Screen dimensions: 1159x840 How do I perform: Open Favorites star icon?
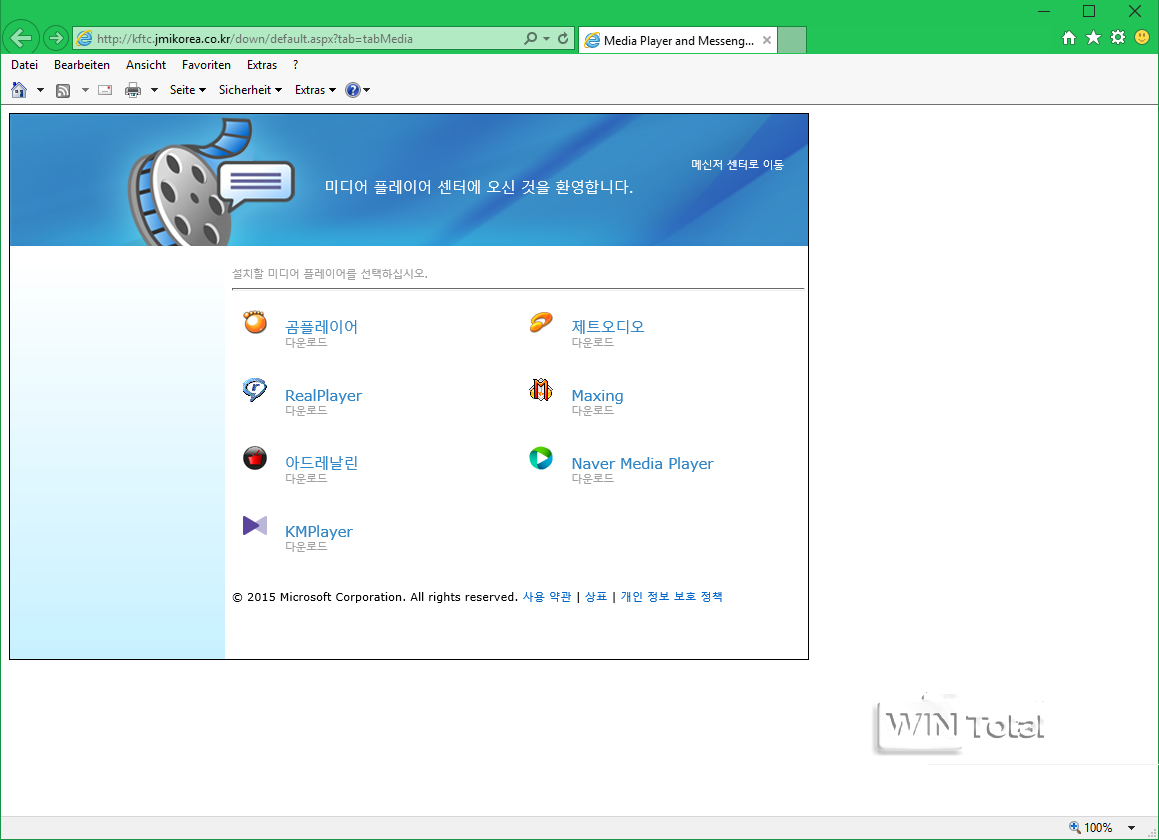pyautogui.click(x=1093, y=38)
